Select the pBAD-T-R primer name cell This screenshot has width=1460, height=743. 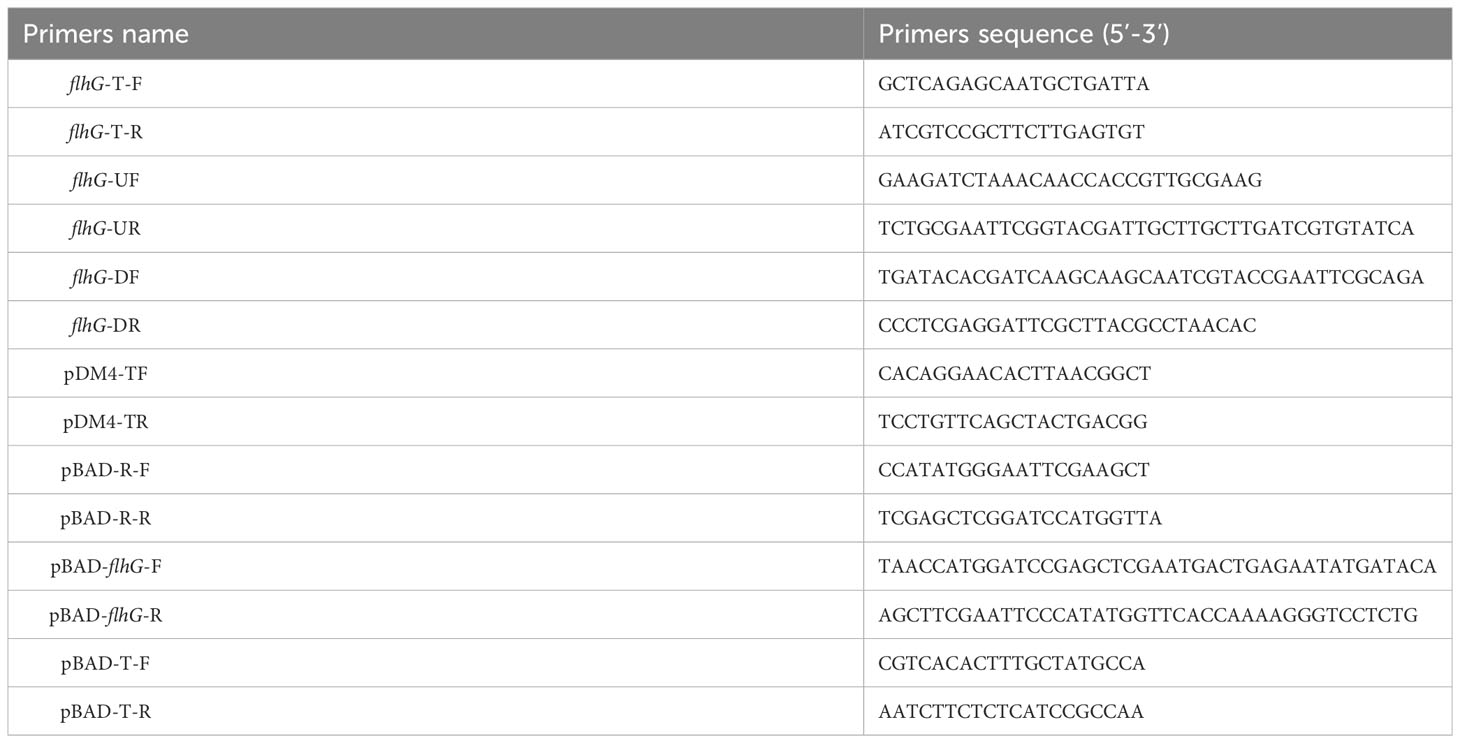(436, 711)
